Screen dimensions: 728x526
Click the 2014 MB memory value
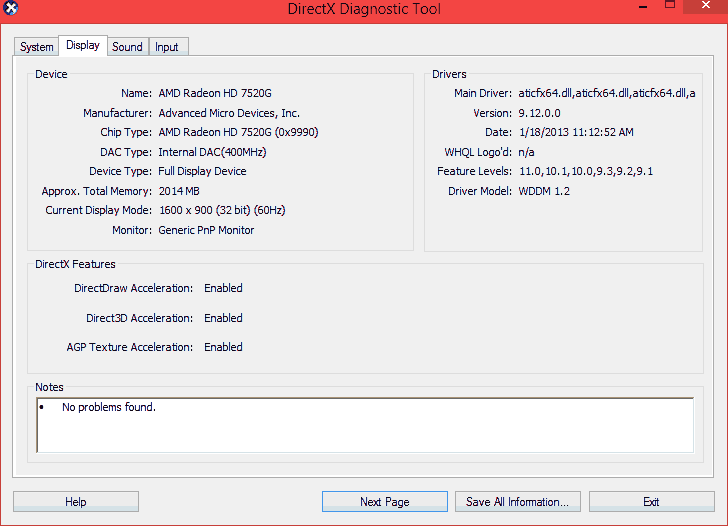tap(179, 191)
